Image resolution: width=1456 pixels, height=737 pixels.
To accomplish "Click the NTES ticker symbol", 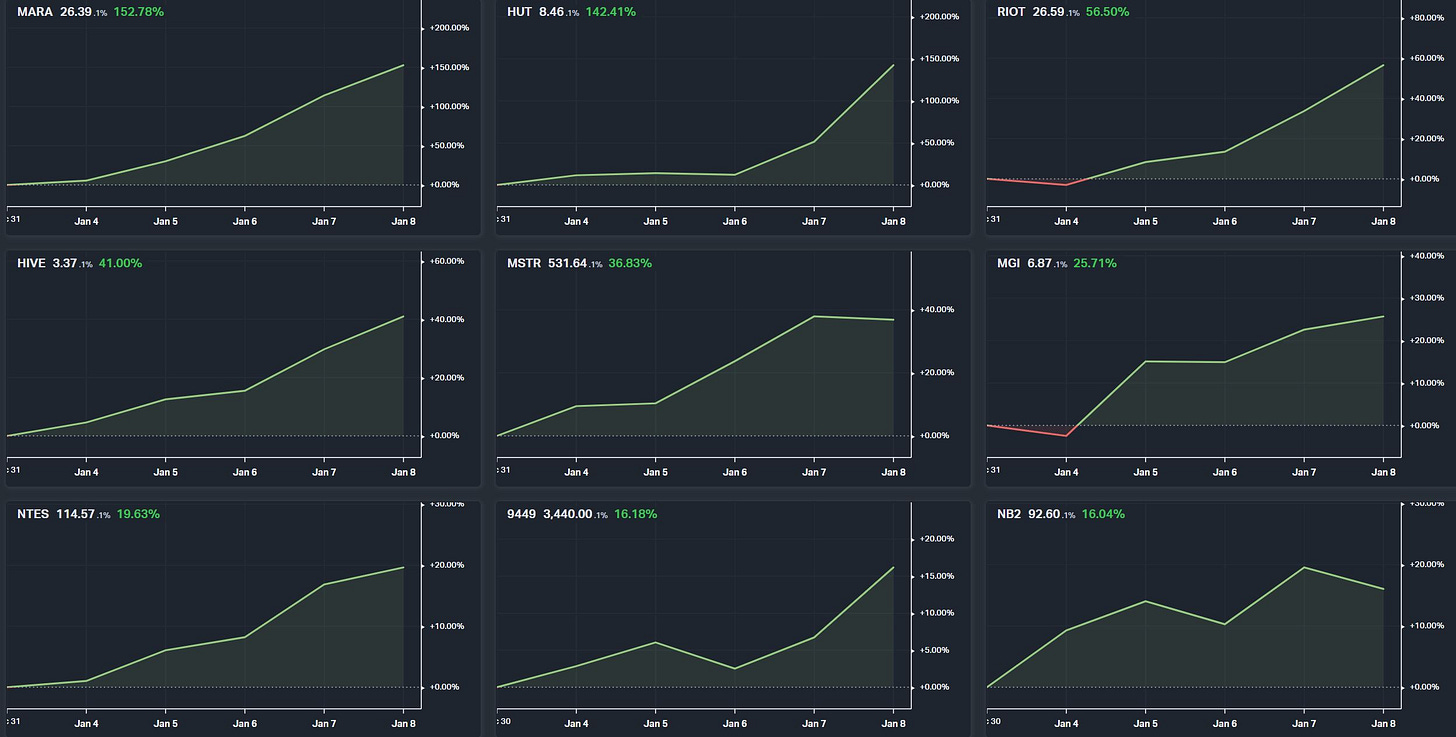I will (34, 514).
